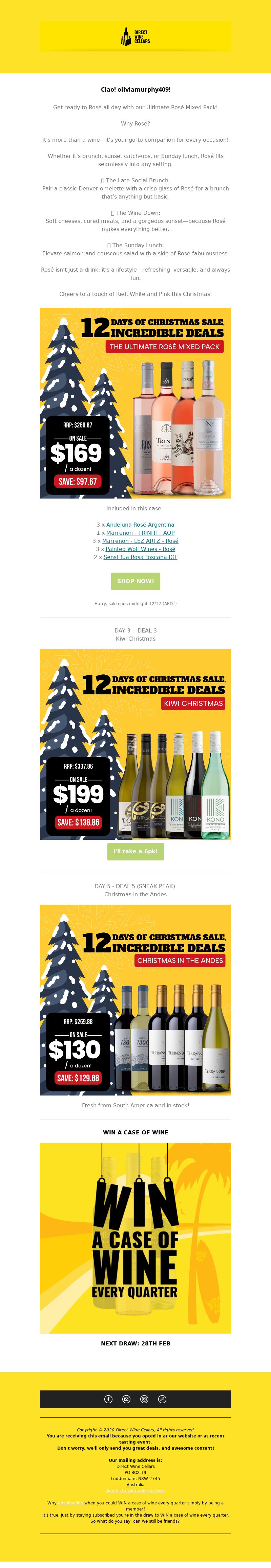Open the Christmas in the Andes banner

(135, 1000)
